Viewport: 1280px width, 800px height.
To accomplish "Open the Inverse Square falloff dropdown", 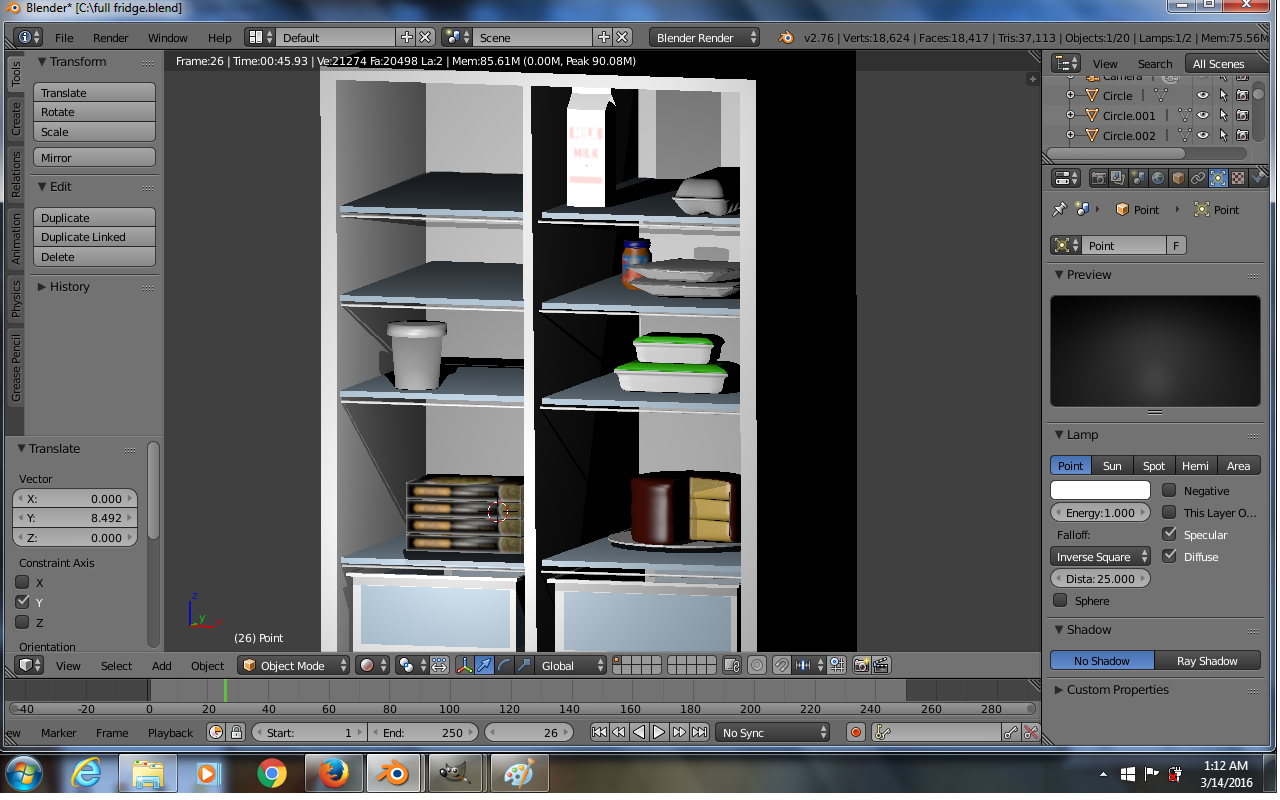I will (1100, 556).
